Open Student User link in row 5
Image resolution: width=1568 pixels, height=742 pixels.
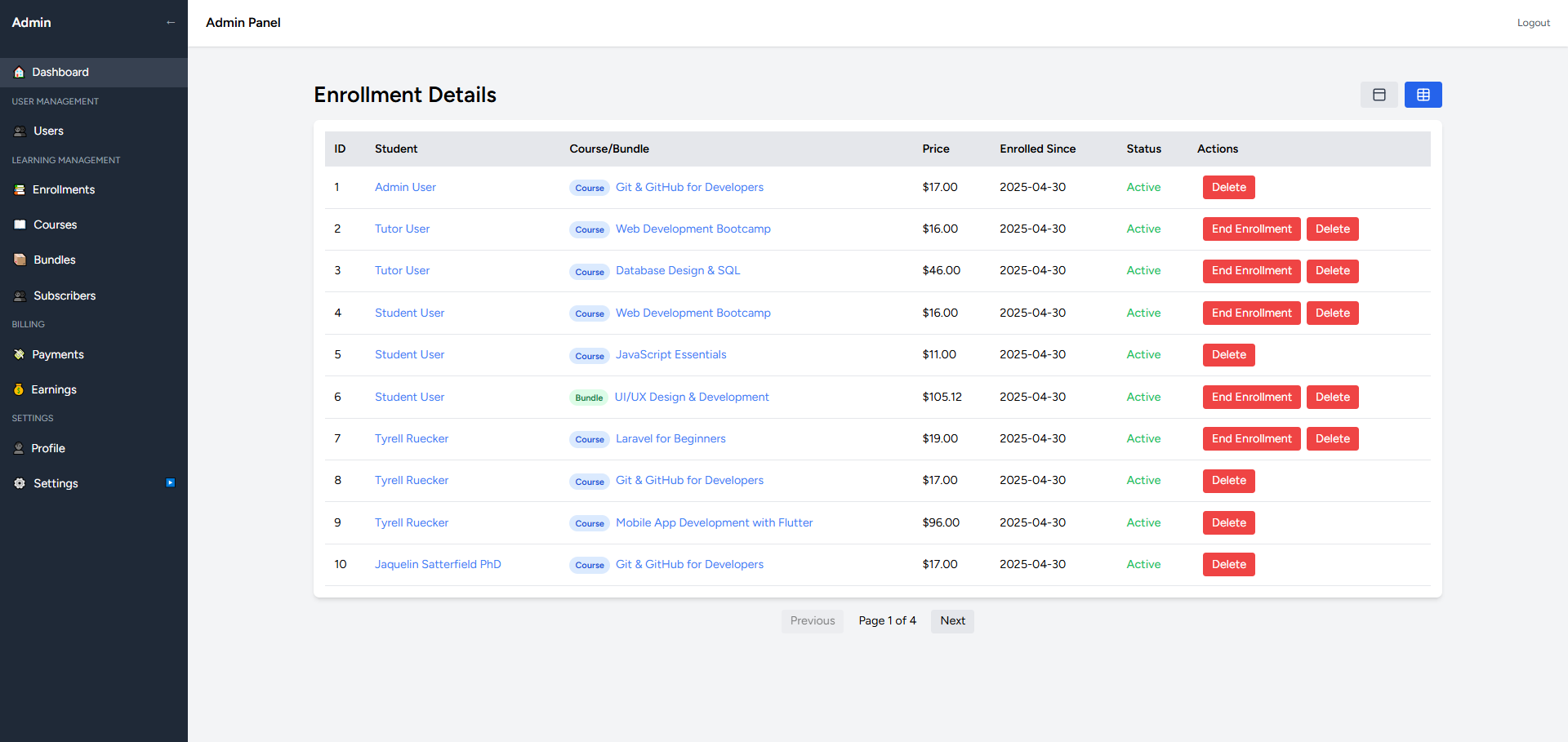409,355
